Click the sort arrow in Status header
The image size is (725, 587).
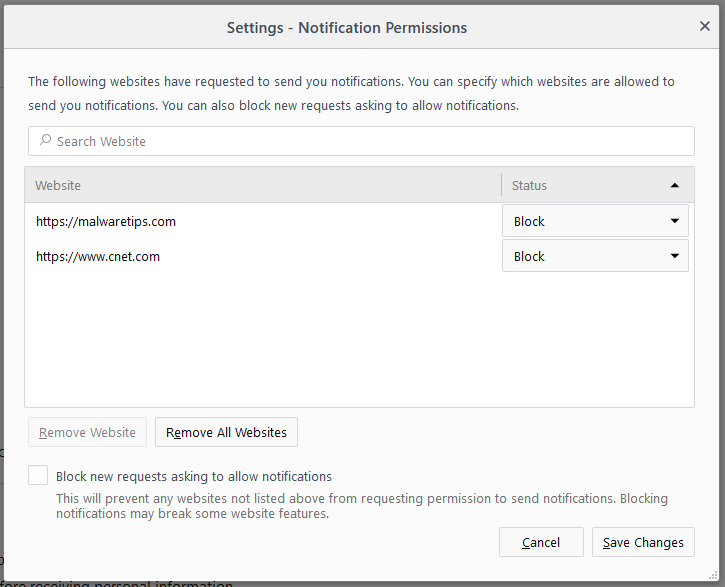pos(675,185)
